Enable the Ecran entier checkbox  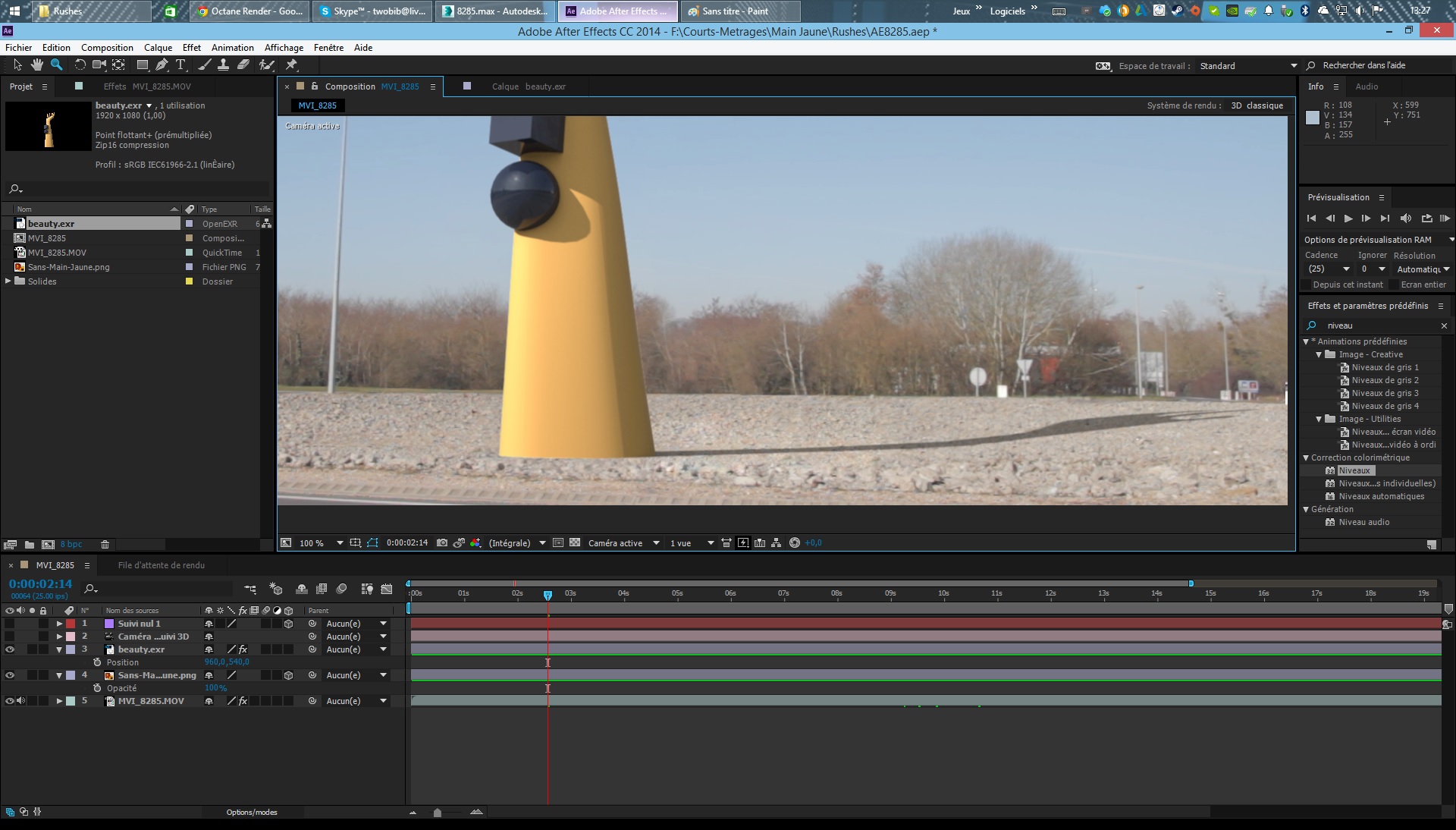tap(1393, 285)
